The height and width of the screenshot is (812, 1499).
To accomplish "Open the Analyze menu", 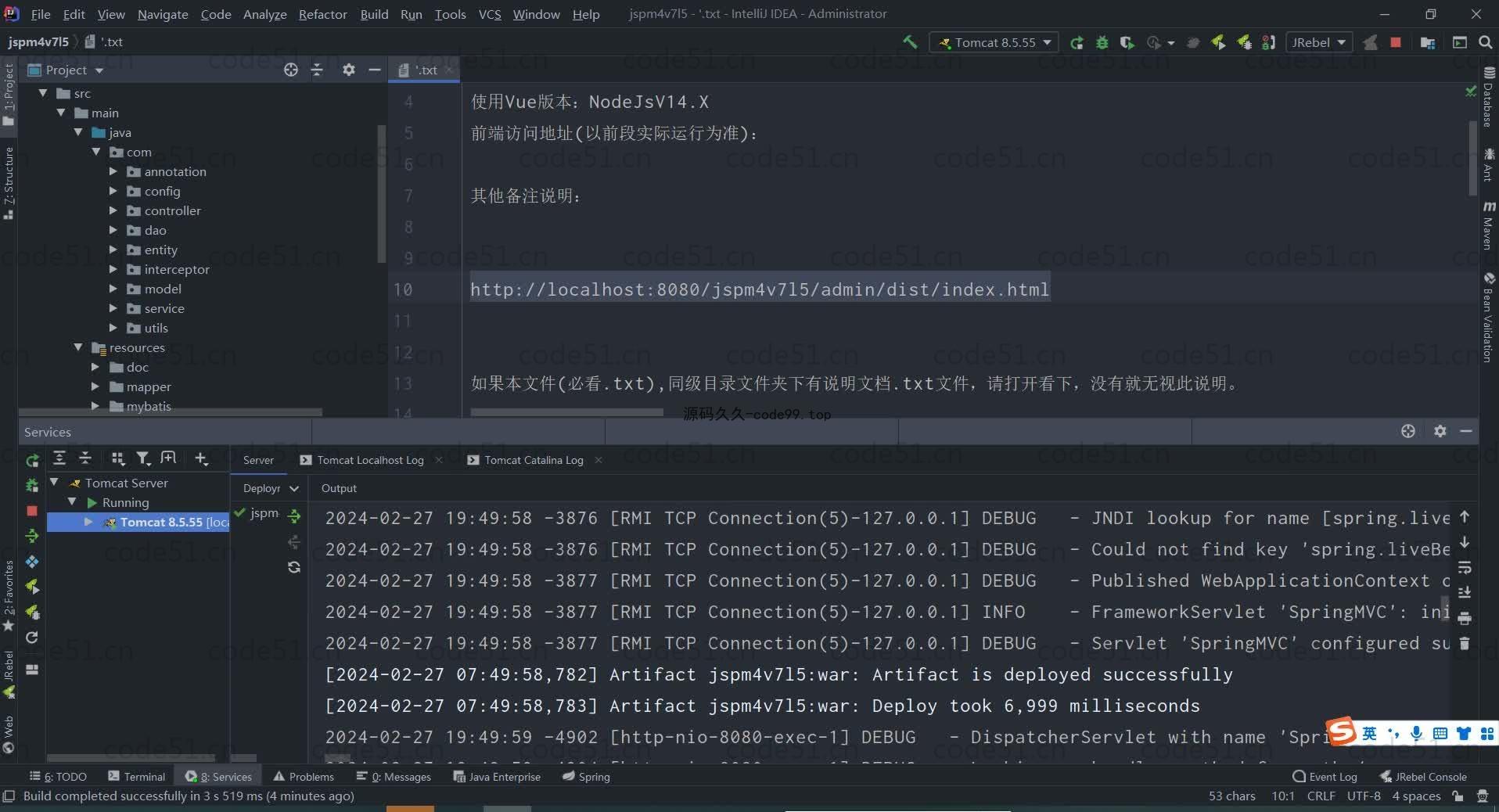I will click(264, 14).
